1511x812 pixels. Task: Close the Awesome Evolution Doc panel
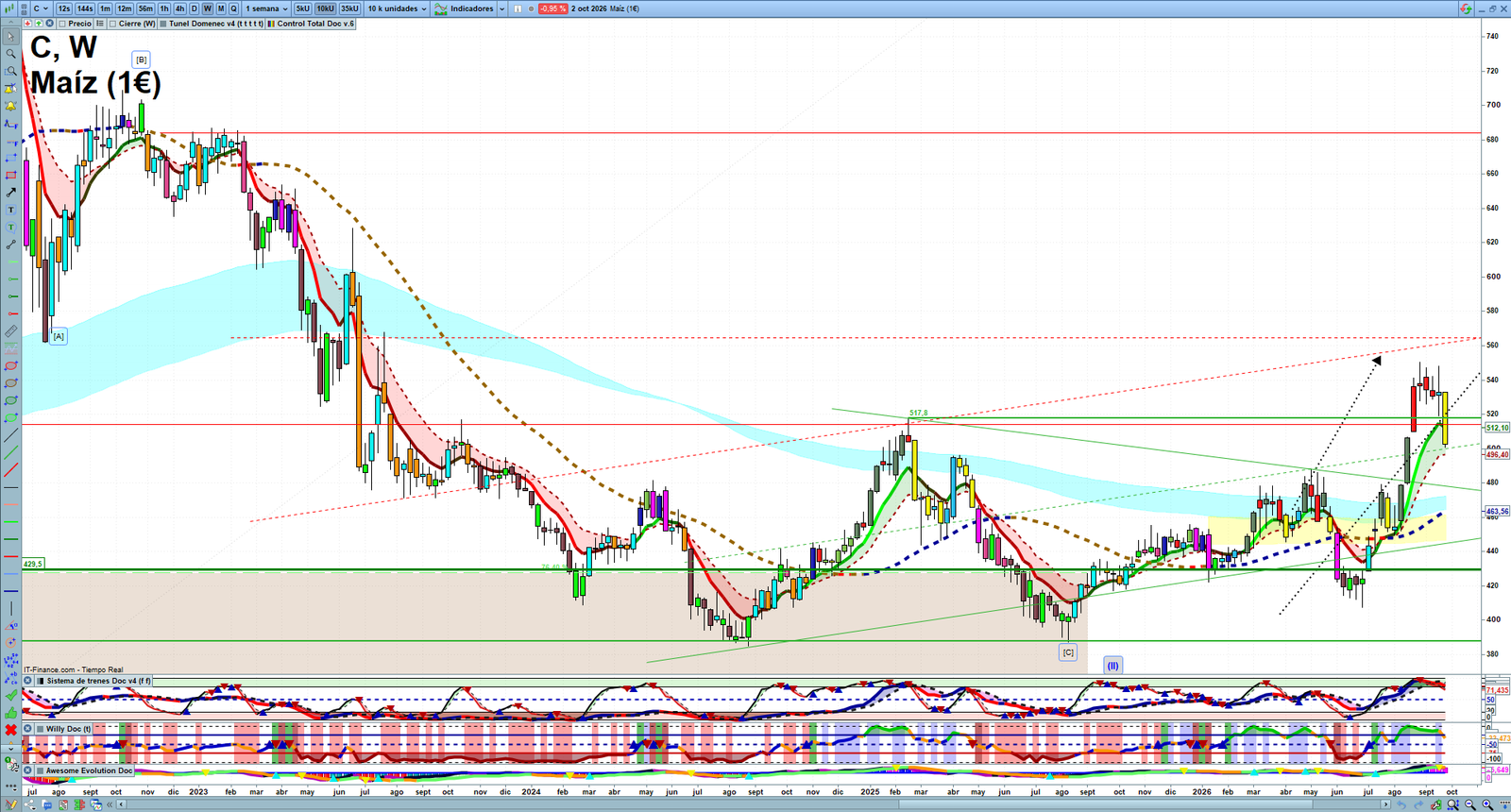pyautogui.click(x=28, y=770)
